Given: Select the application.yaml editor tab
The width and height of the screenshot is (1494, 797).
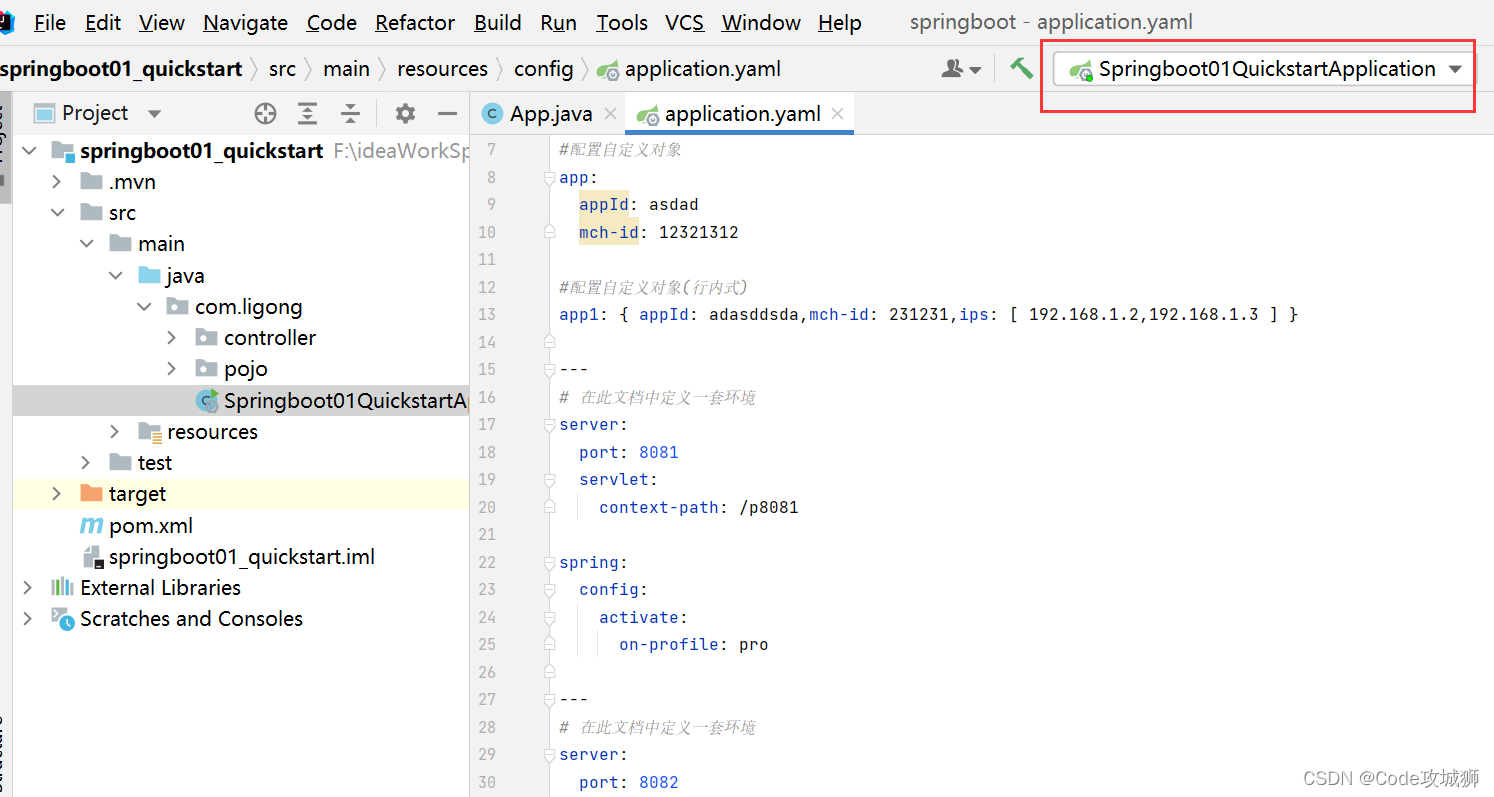Looking at the screenshot, I should point(740,113).
